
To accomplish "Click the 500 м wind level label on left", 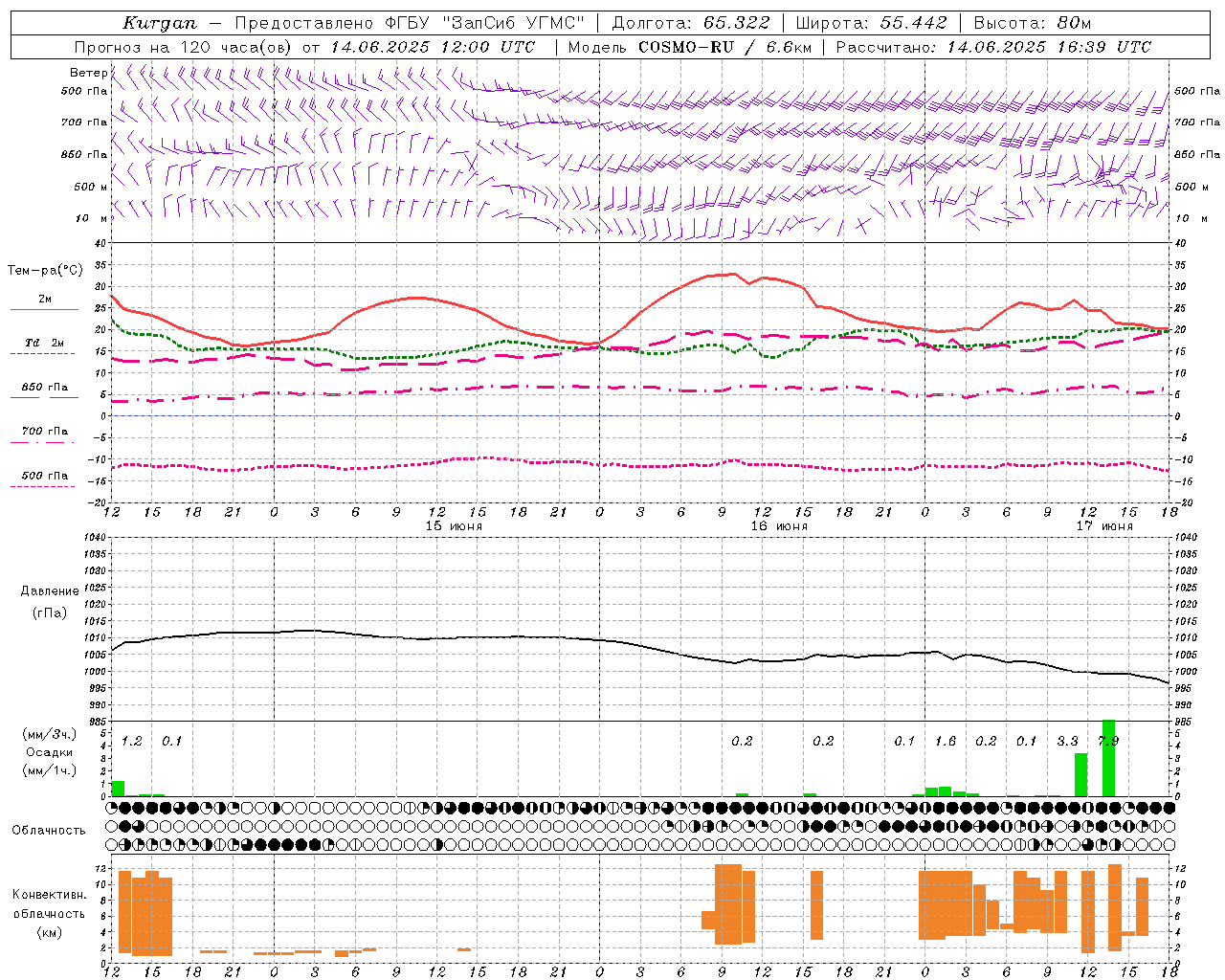I will 91,187.
